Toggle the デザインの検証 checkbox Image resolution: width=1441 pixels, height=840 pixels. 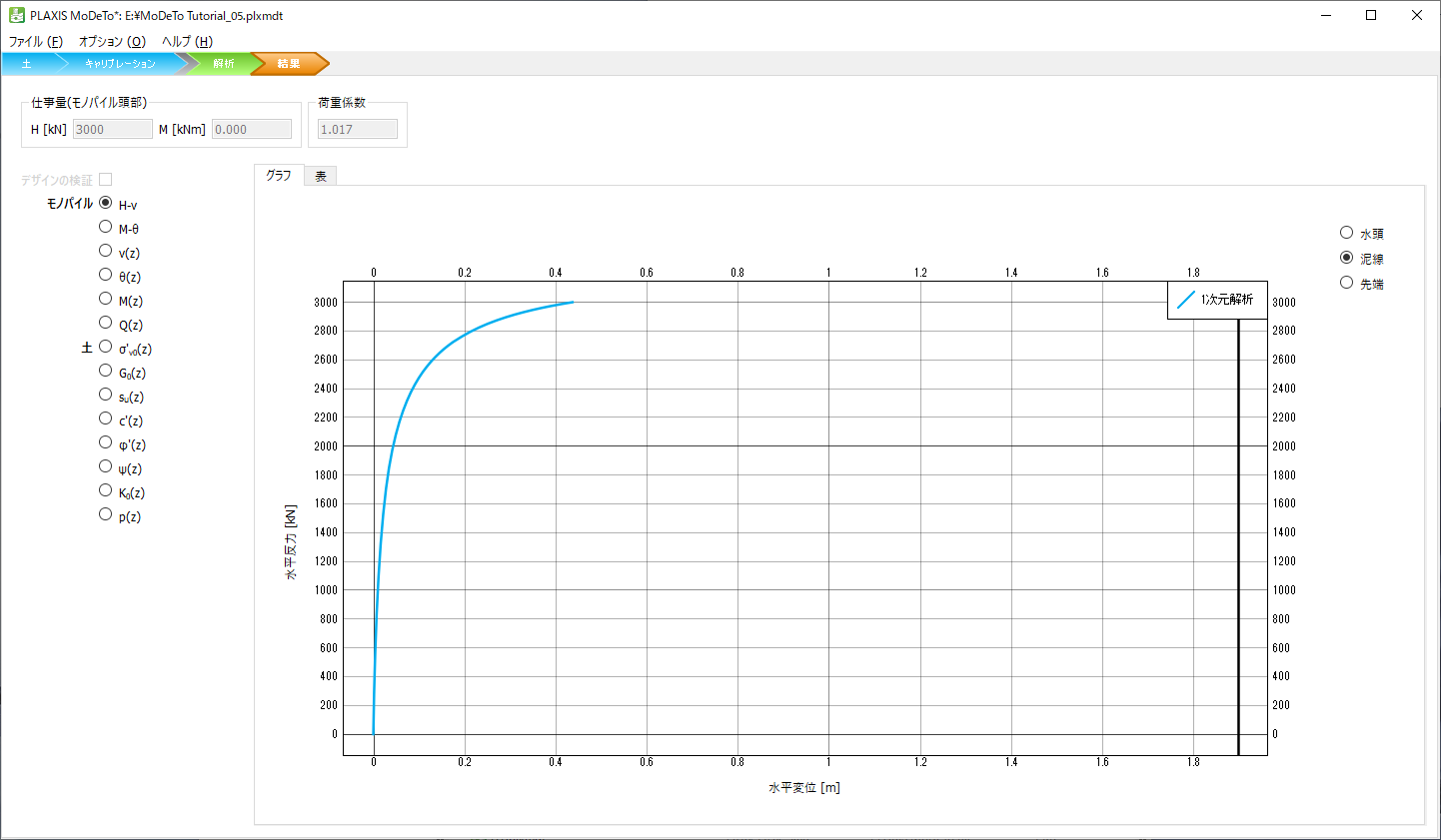106,180
